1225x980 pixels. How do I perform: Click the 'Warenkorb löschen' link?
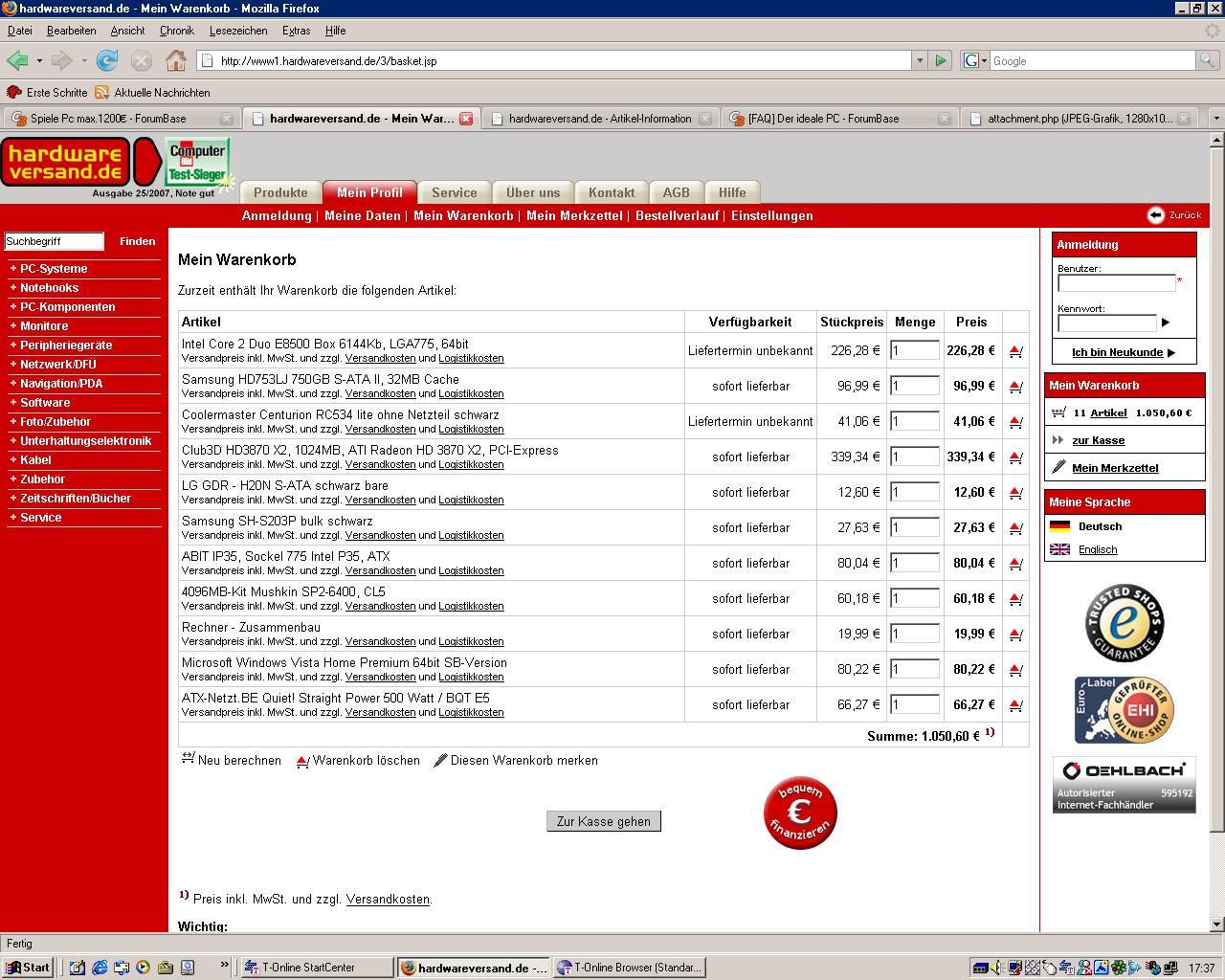click(x=358, y=760)
